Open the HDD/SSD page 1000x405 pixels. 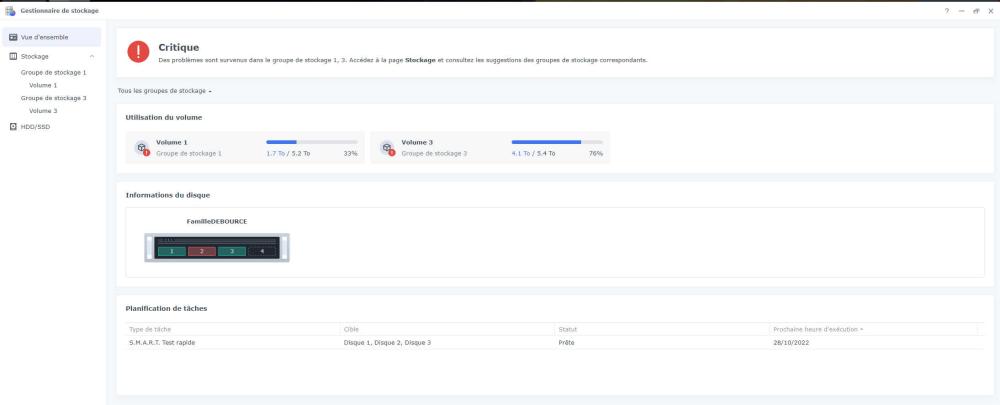(35, 127)
